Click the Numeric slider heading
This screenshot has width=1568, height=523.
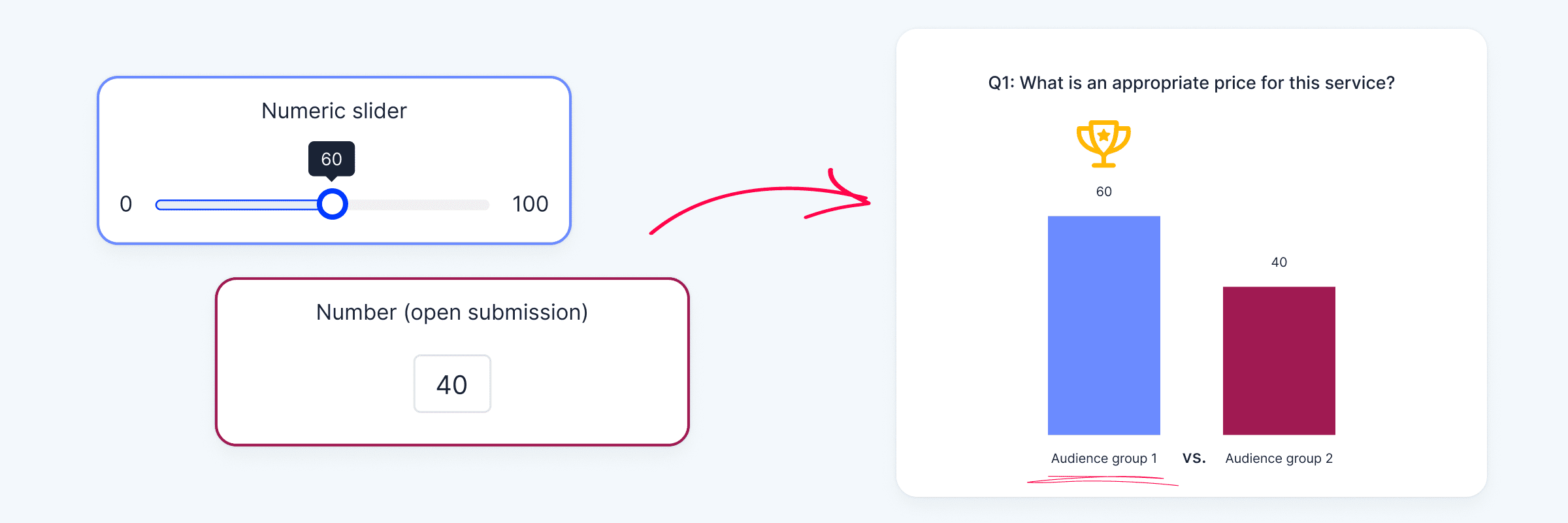pos(334,111)
